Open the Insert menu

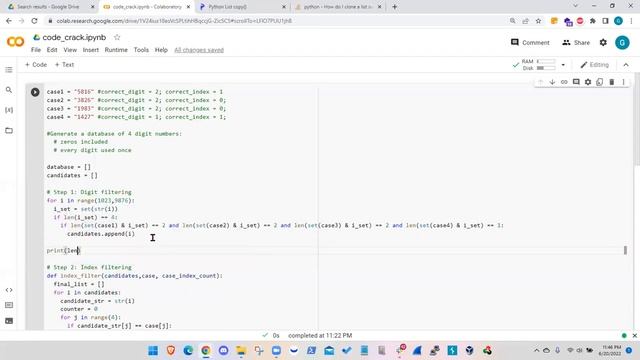point(91,50)
